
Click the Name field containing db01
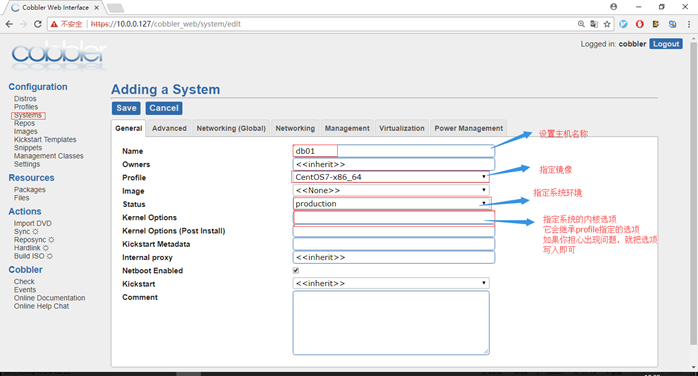click(394, 151)
